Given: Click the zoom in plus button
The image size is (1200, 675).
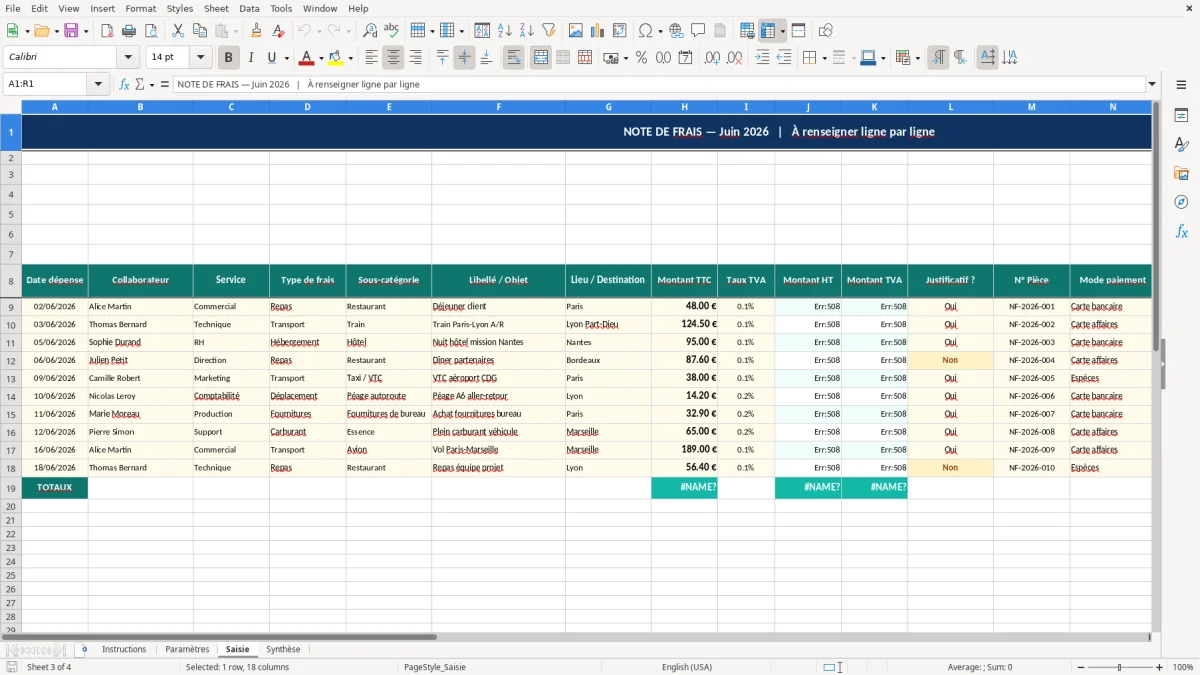Looking at the screenshot, I should (x=1160, y=667).
